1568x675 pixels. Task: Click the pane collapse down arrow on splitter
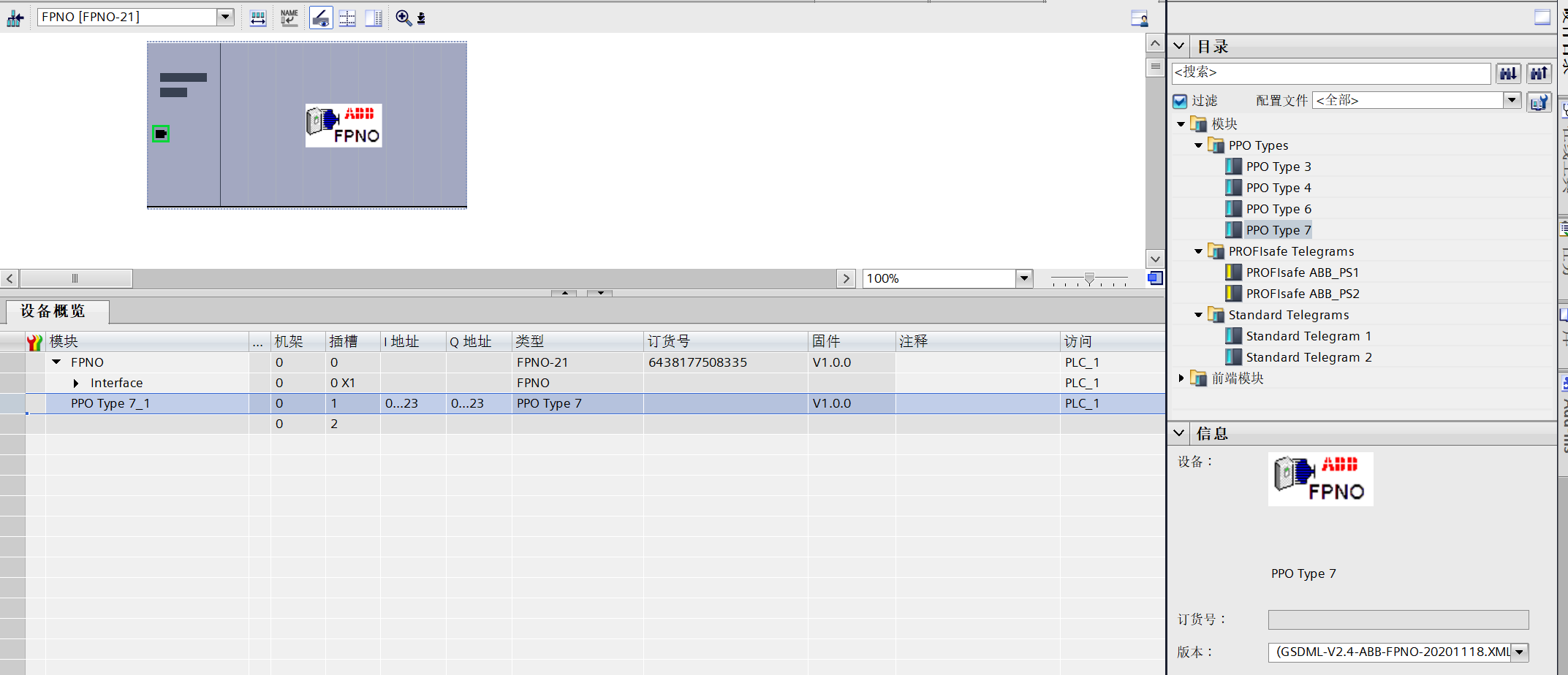click(600, 293)
